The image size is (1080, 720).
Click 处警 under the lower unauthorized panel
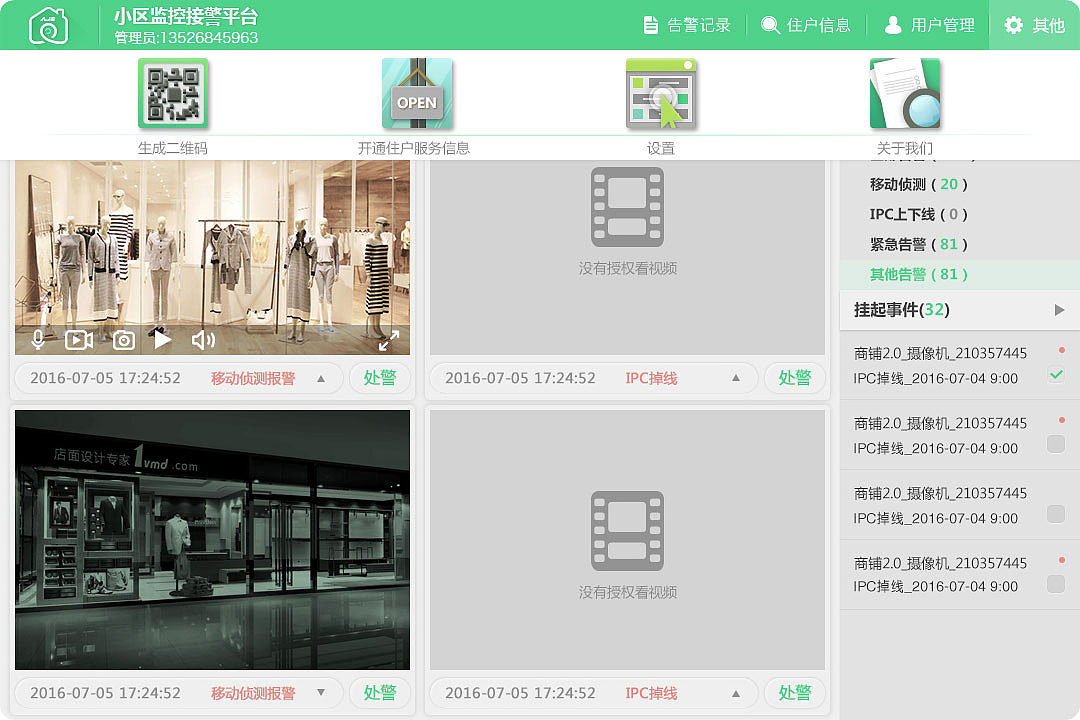click(795, 693)
